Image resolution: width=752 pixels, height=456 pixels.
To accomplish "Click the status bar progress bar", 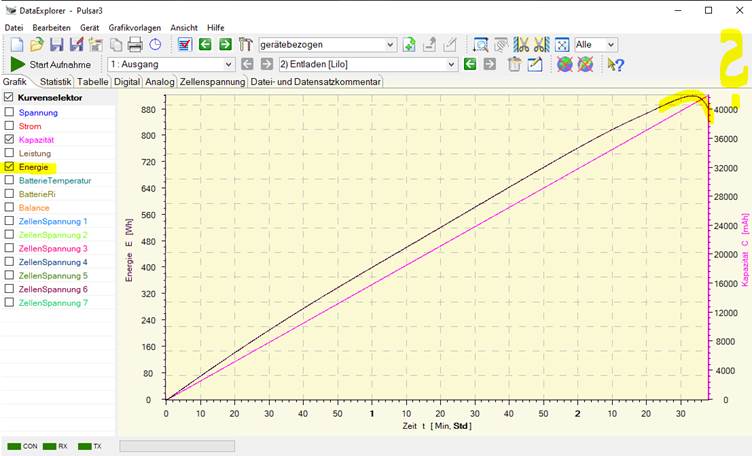I will (x=177, y=446).
